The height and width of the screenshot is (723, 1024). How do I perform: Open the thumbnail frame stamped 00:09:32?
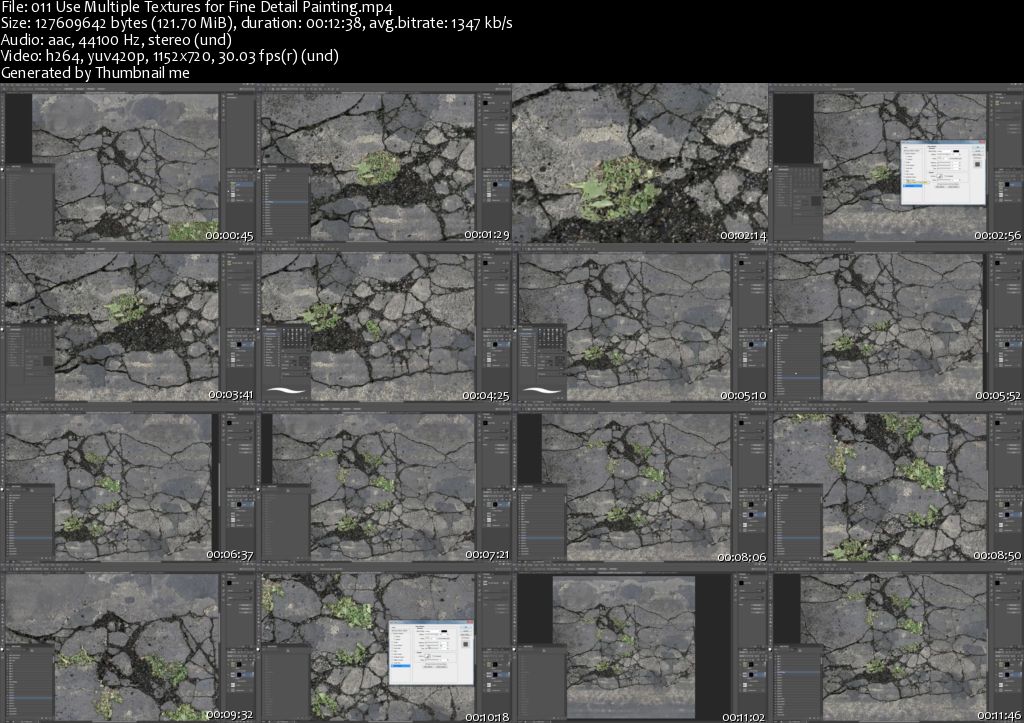click(x=128, y=643)
